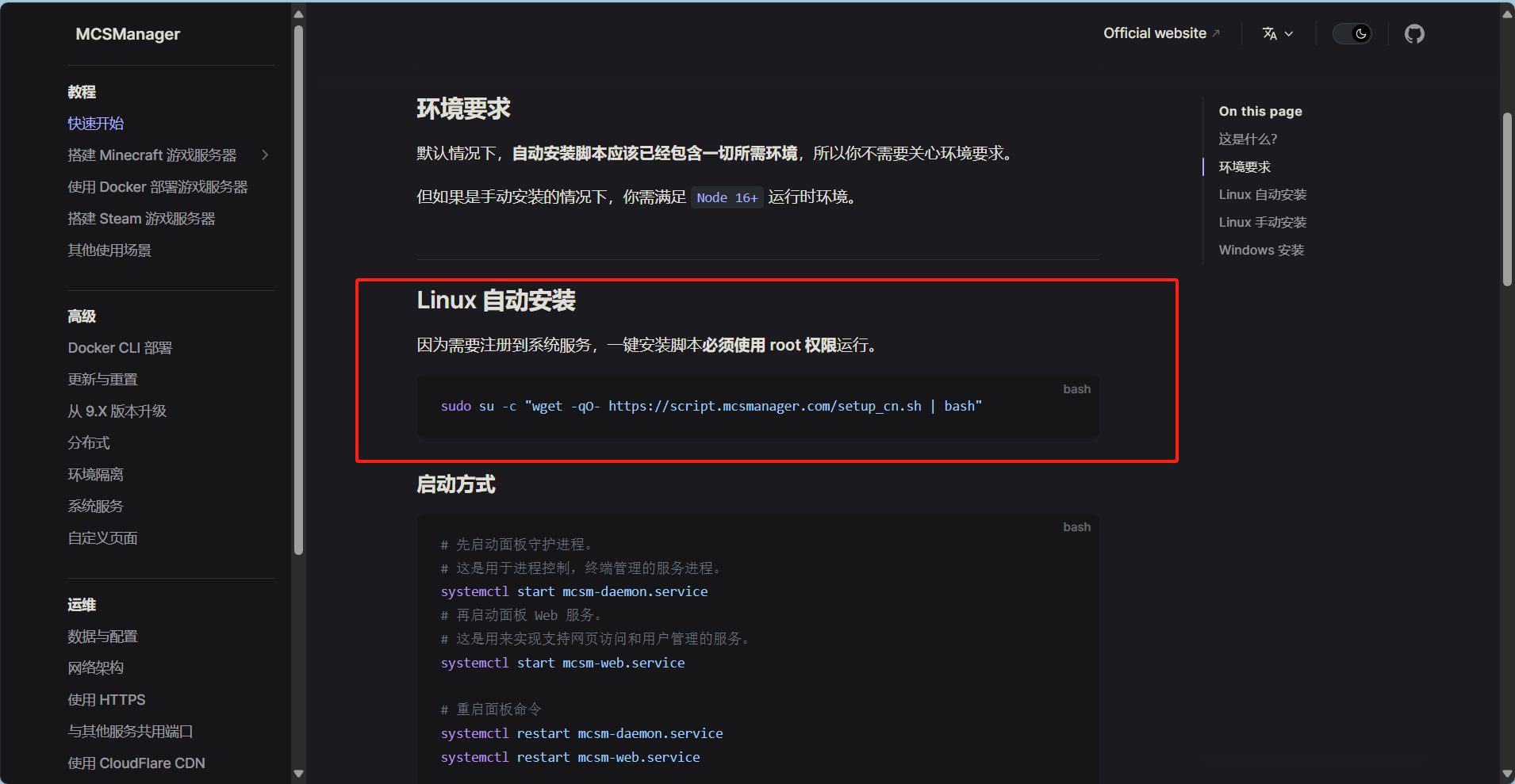Click the On this page outline title

pos(1260,112)
